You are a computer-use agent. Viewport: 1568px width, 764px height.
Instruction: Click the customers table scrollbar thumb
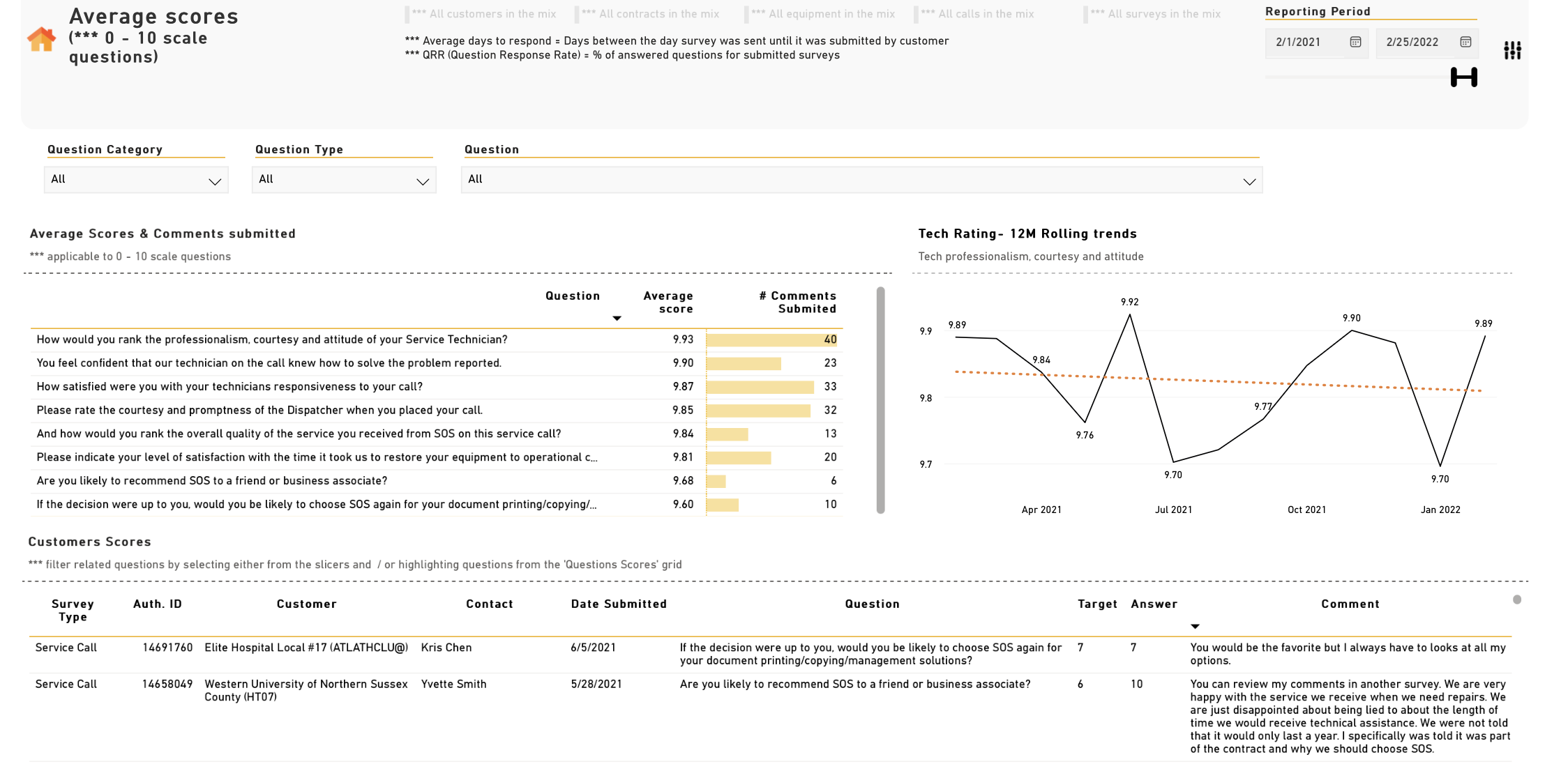click(1517, 599)
